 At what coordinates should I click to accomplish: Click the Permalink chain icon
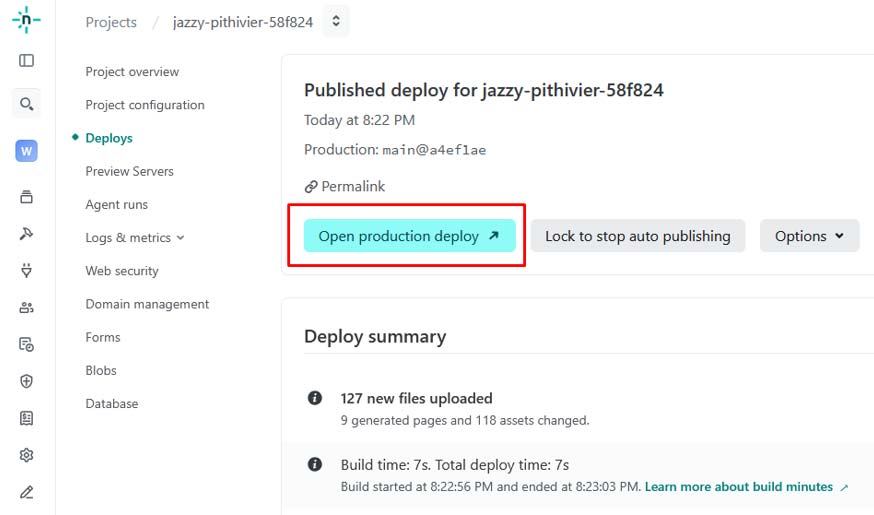311,187
